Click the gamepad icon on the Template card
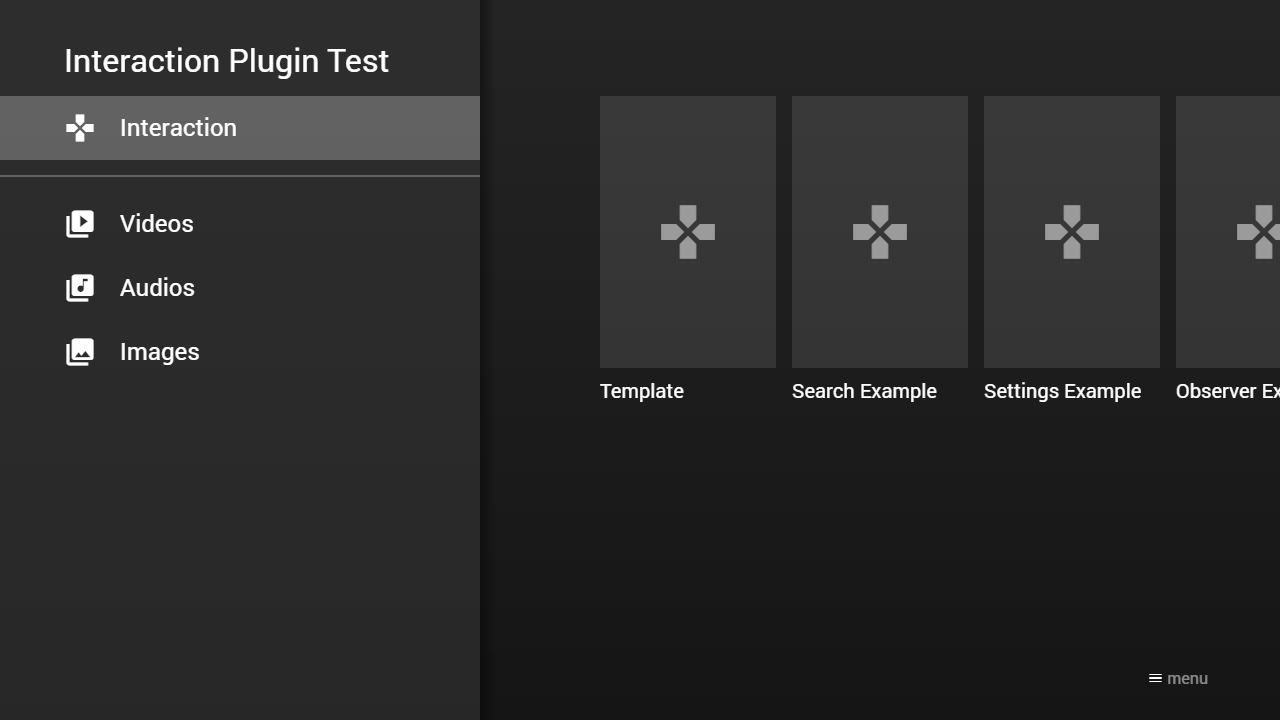1280x720 pixels. (x=687, y=232)
